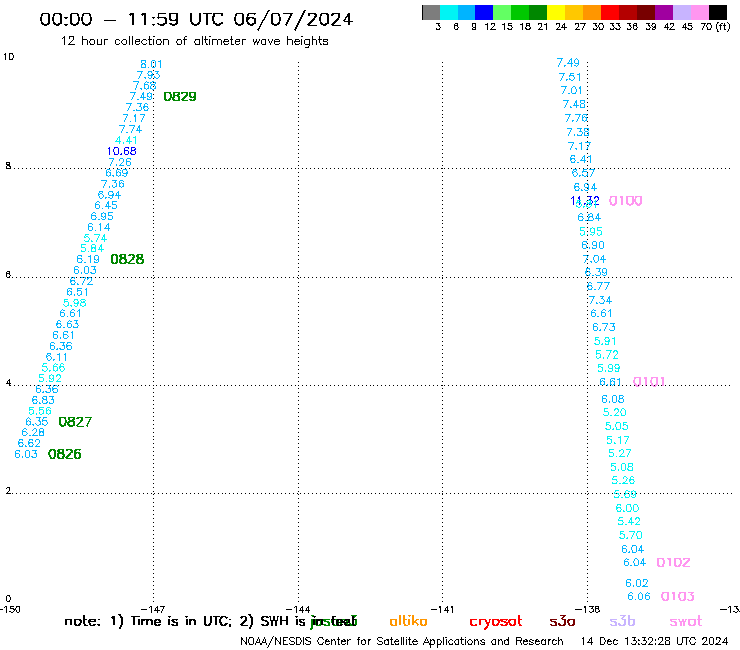Select the 5.74 cyan value
This screenshot has width=740, height=650.
[95, 238]
